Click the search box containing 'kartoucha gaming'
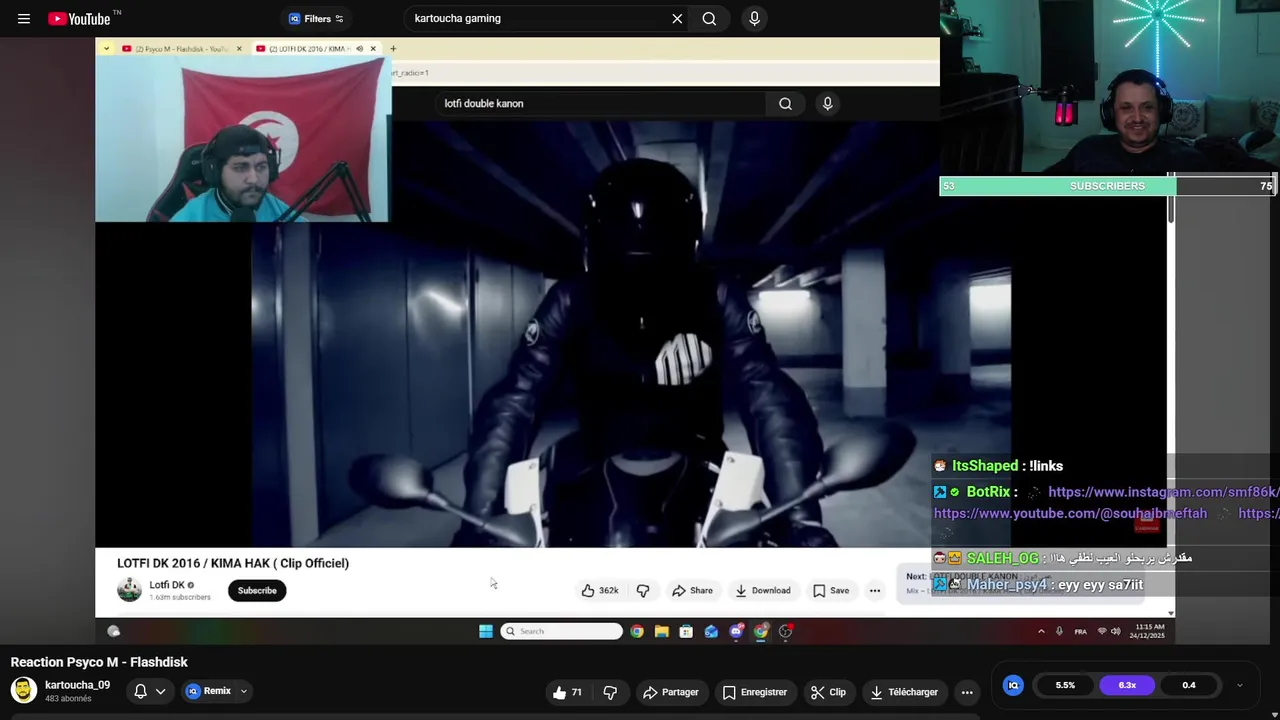The width and height of the screenshot is (1280, 720). click(535, 18)
